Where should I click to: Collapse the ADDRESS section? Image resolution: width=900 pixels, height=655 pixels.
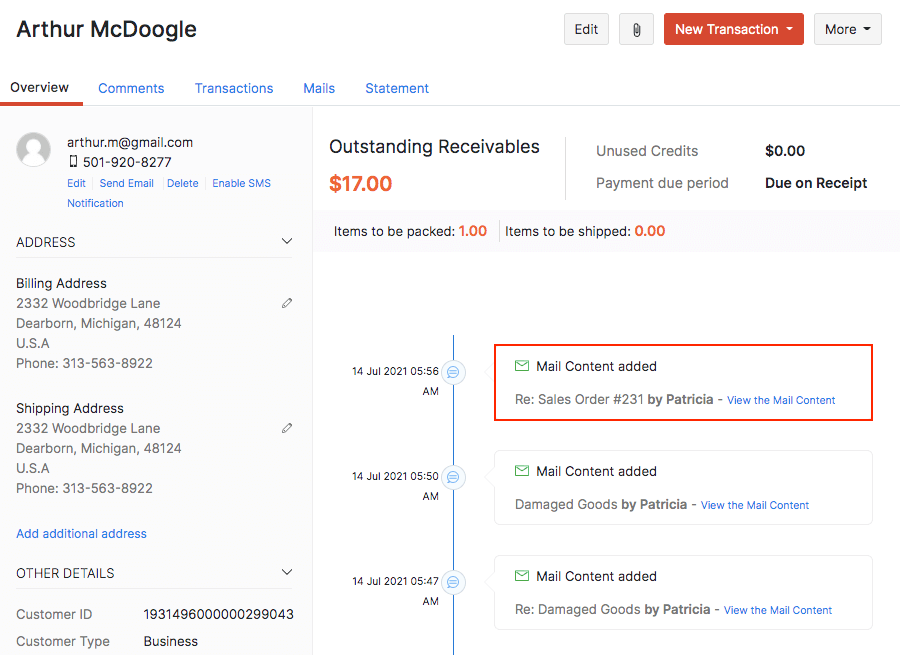pyautogui.click(x=287, y=241)
